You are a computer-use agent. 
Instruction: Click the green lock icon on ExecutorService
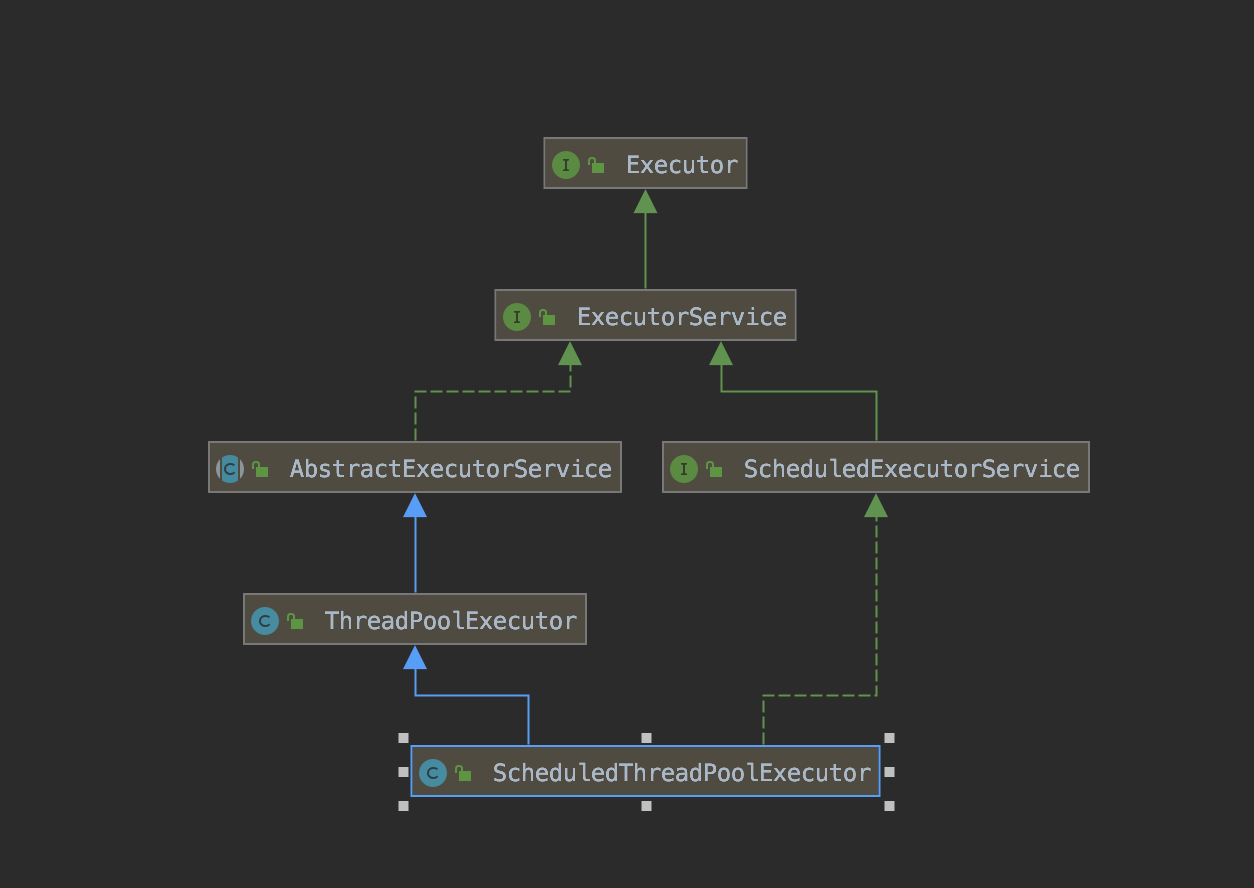pyautogui.click(x=547, y=318)
